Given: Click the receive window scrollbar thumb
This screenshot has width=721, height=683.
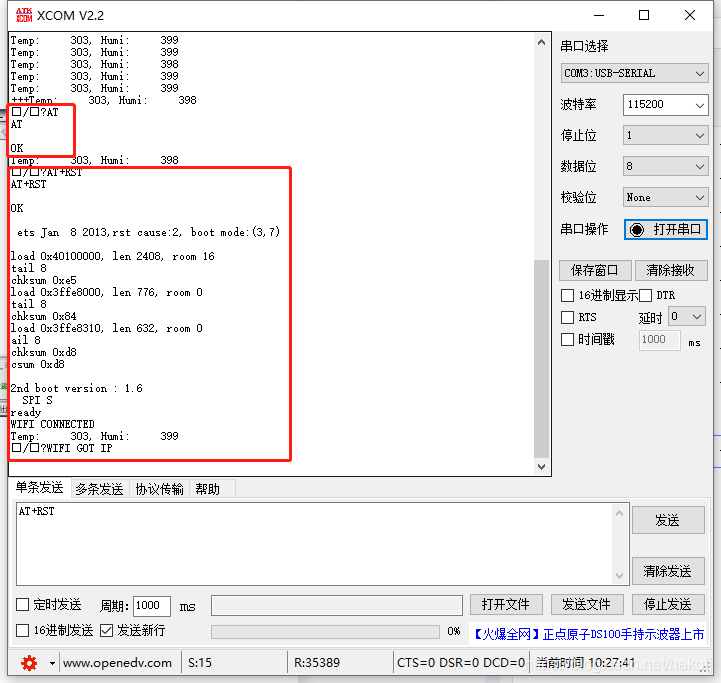Looking at the screenshot, I should click(541, 359).
